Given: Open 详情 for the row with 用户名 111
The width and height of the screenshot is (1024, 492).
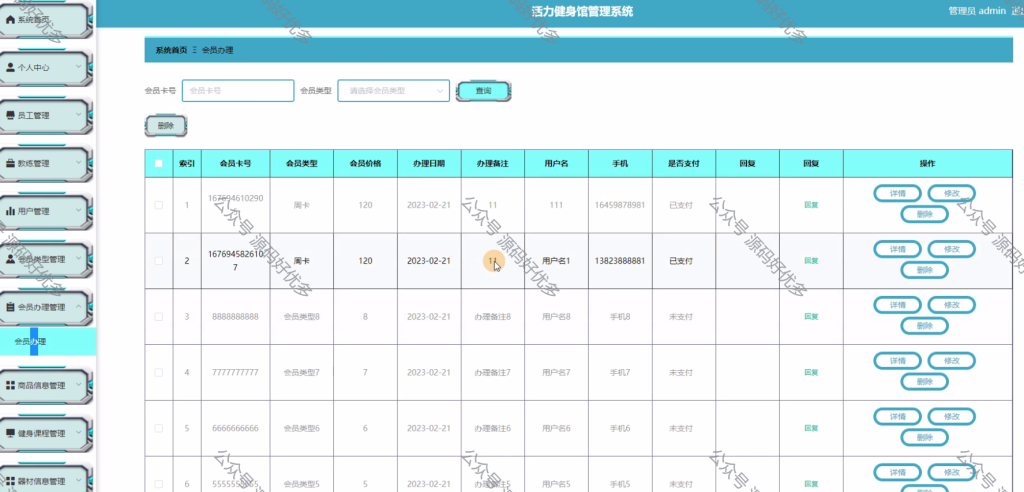Looking at the screenshot, I should (898, 193).
